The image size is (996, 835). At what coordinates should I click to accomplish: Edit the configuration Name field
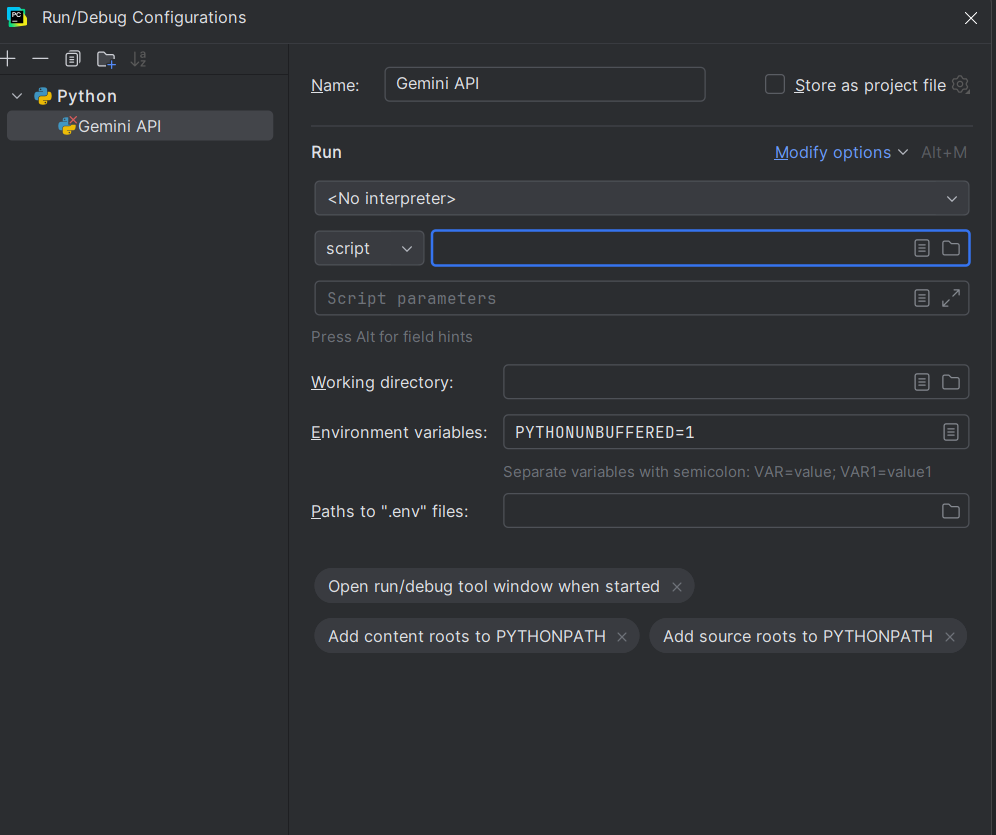click(545, 84)
